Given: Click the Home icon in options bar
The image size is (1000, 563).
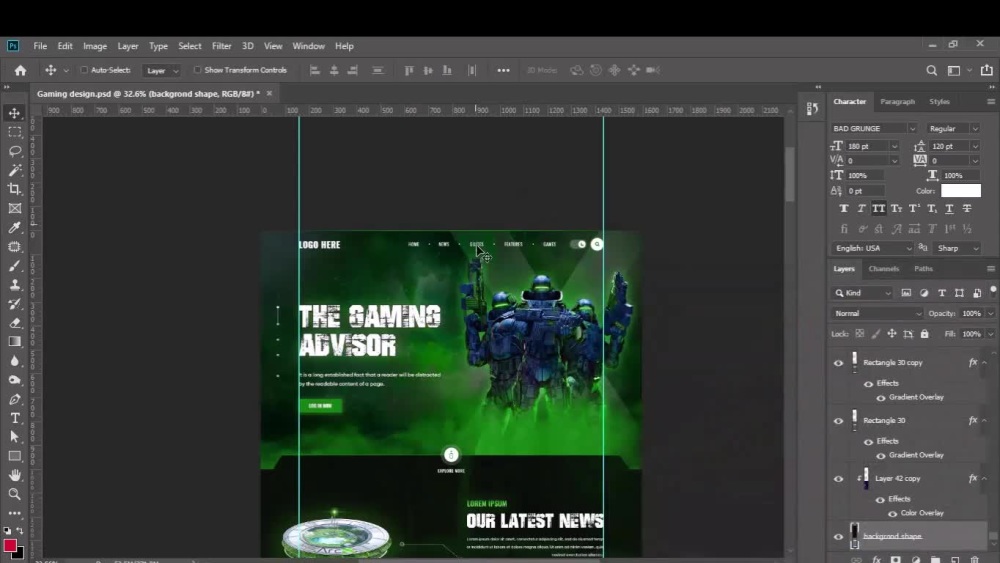Looking at the screenshot, I should coord(20,70).
